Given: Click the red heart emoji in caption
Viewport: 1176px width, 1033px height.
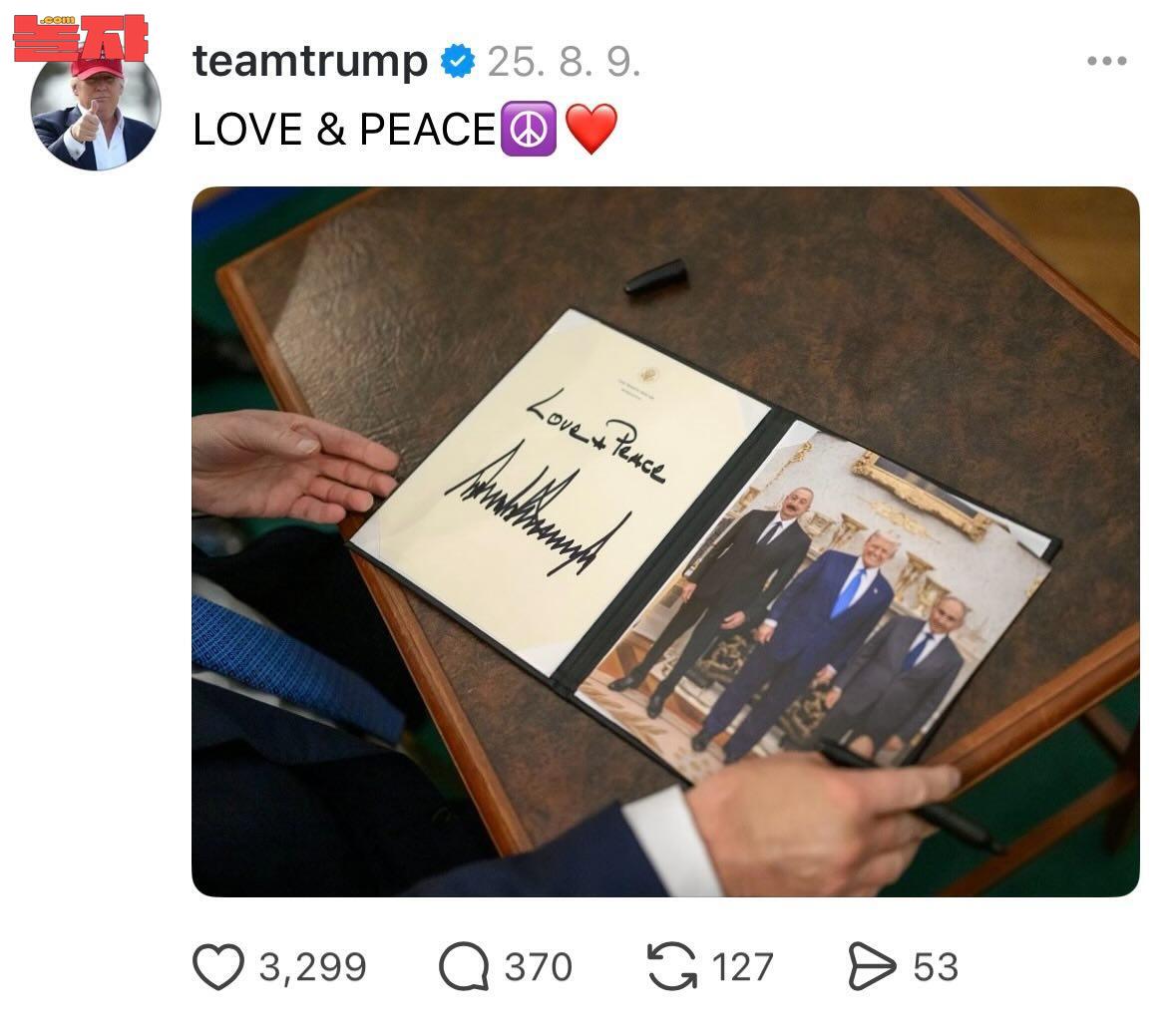Looking at the screenshot, I should click(x=591, y=129).
